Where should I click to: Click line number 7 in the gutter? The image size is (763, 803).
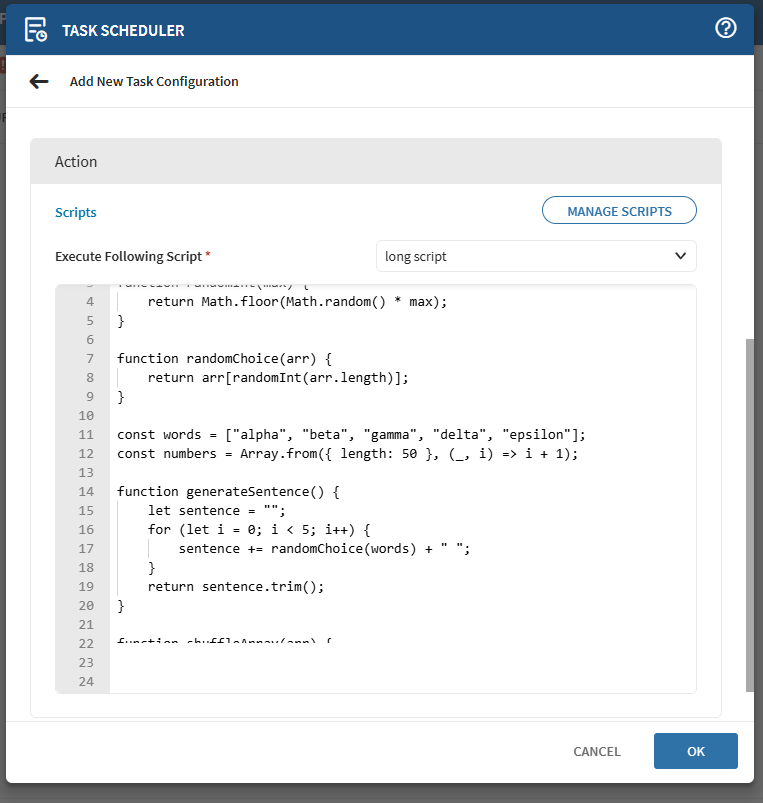pyautogui.click(x=90, y=358)
